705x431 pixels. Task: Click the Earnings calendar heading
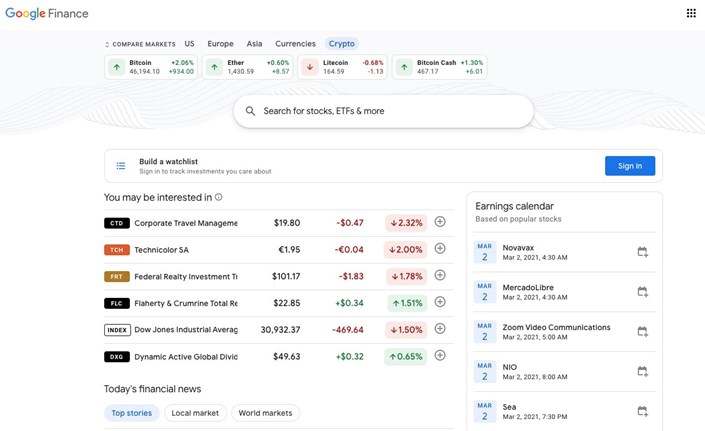[x=514, y=206]
